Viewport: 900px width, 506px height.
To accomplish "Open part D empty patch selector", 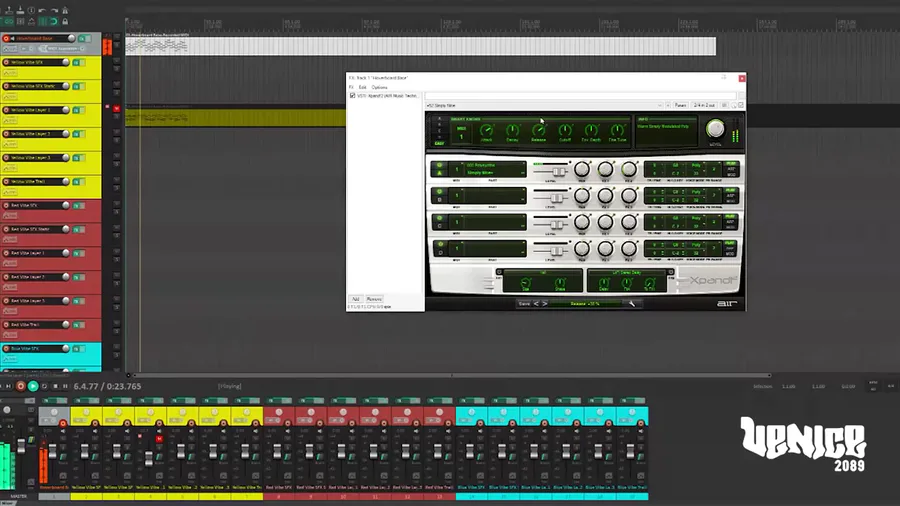I will pos(495,248).
